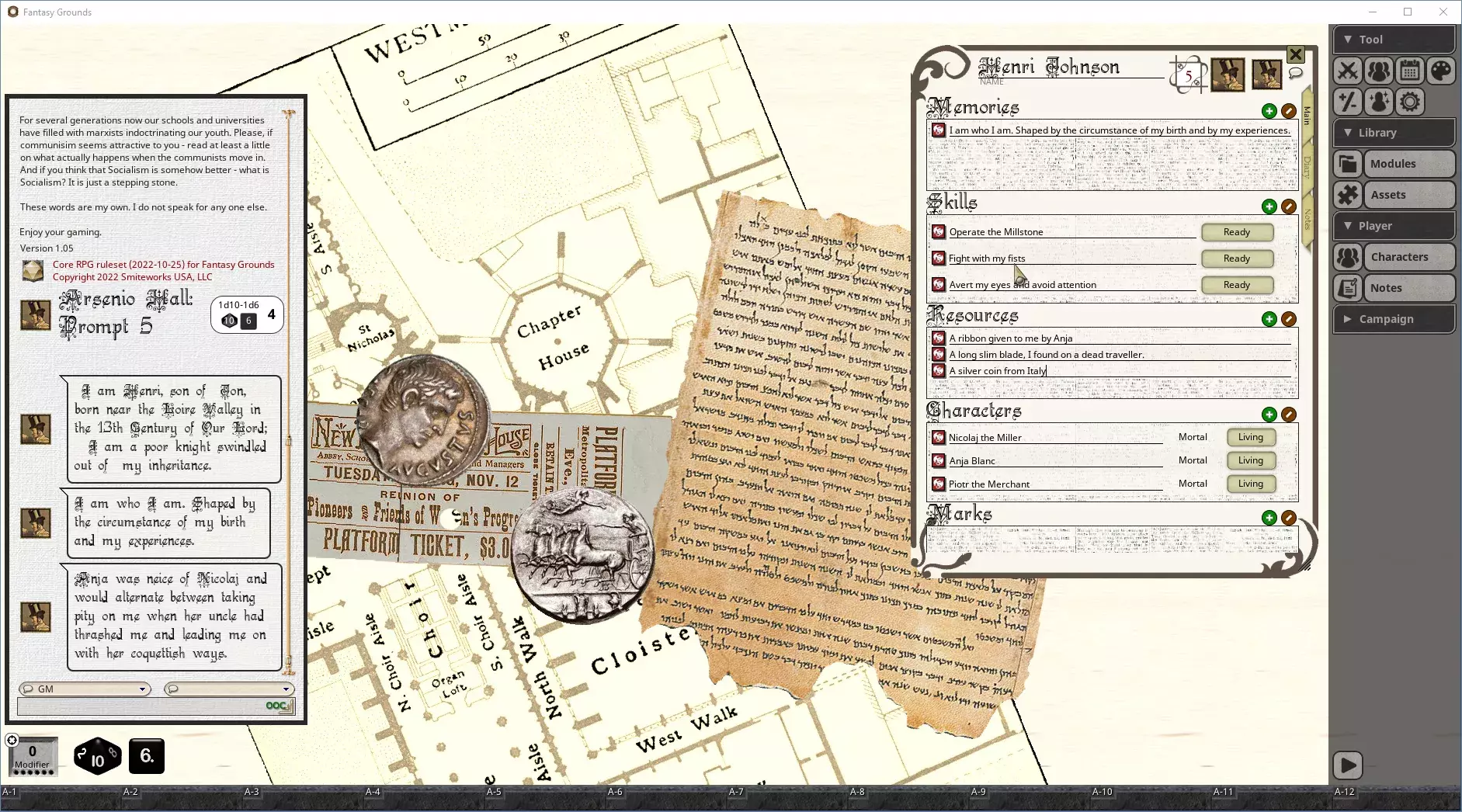The height and width of the screenshot is (812, 1462).
Task: Close the Henri Johnson character sheet
Action: pos(1296,54)
